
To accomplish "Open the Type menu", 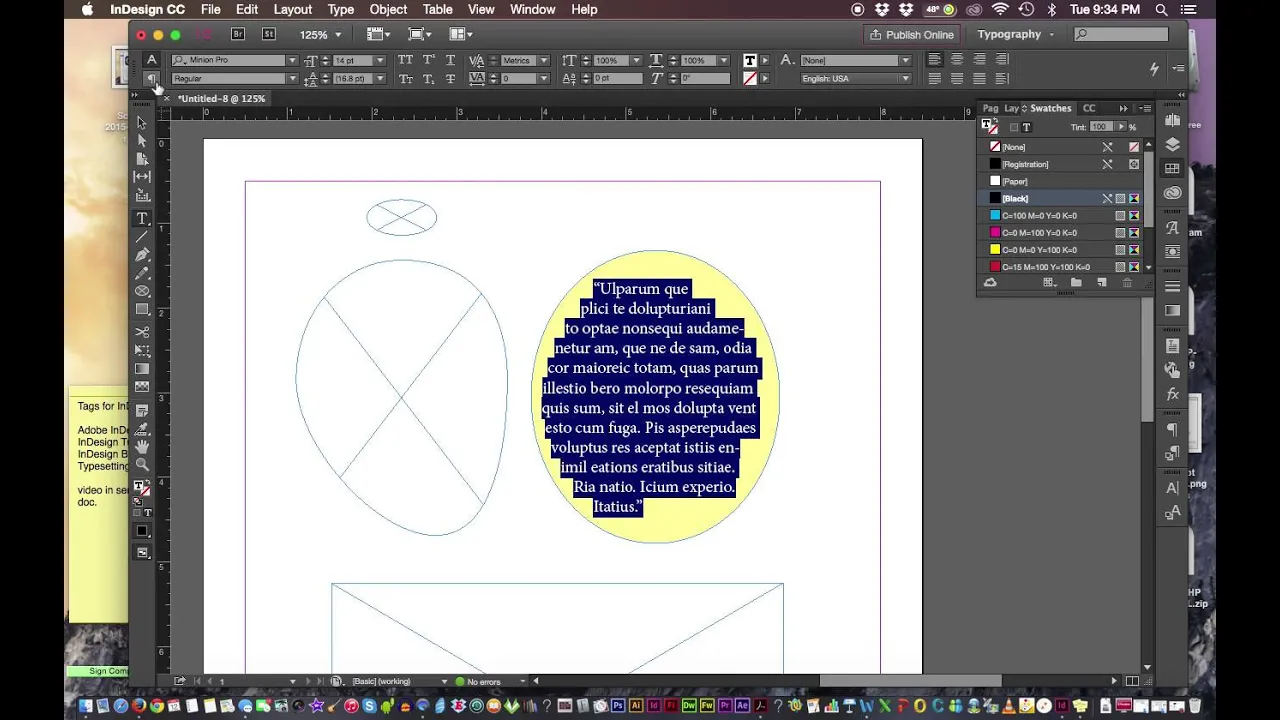I will pos(341,9).
